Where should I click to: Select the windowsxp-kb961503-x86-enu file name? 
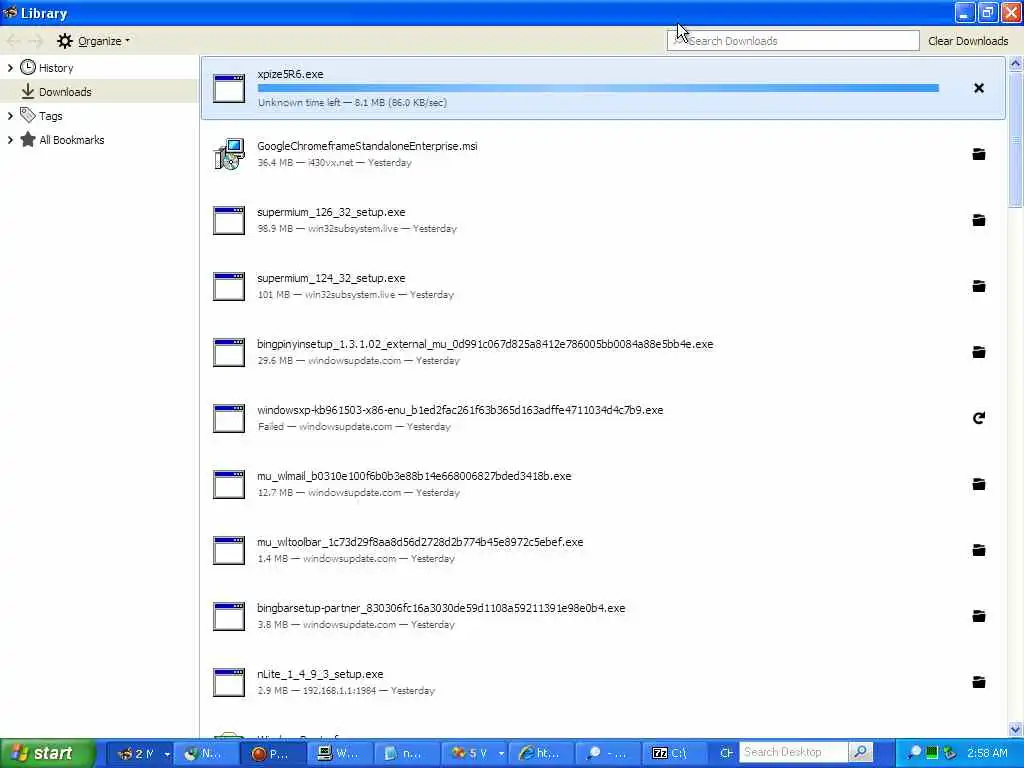460,410
